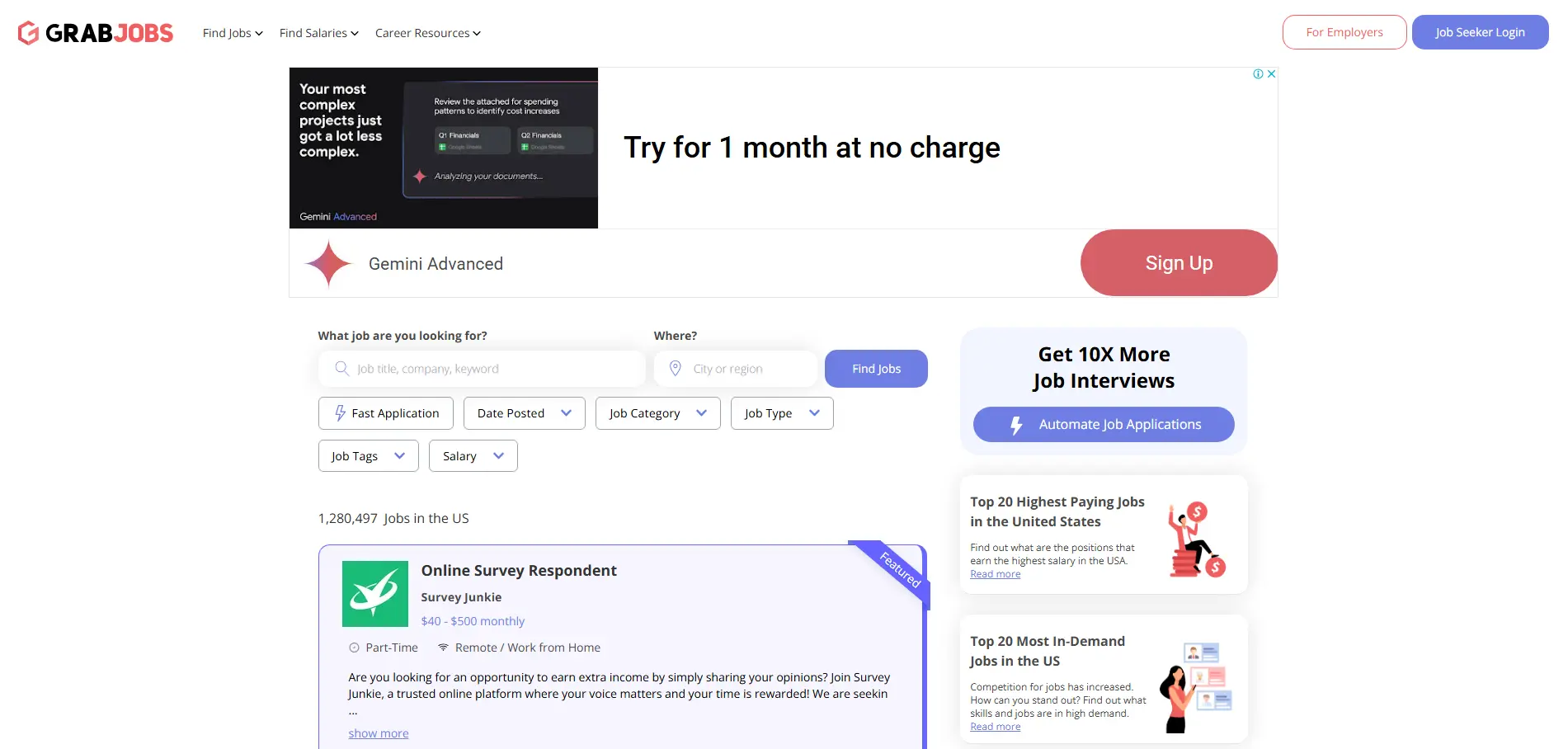This screenshot has width=1568, height=749.
Task: Click the Get 10X More Job Interviews heading
Action: (1104, 368)
